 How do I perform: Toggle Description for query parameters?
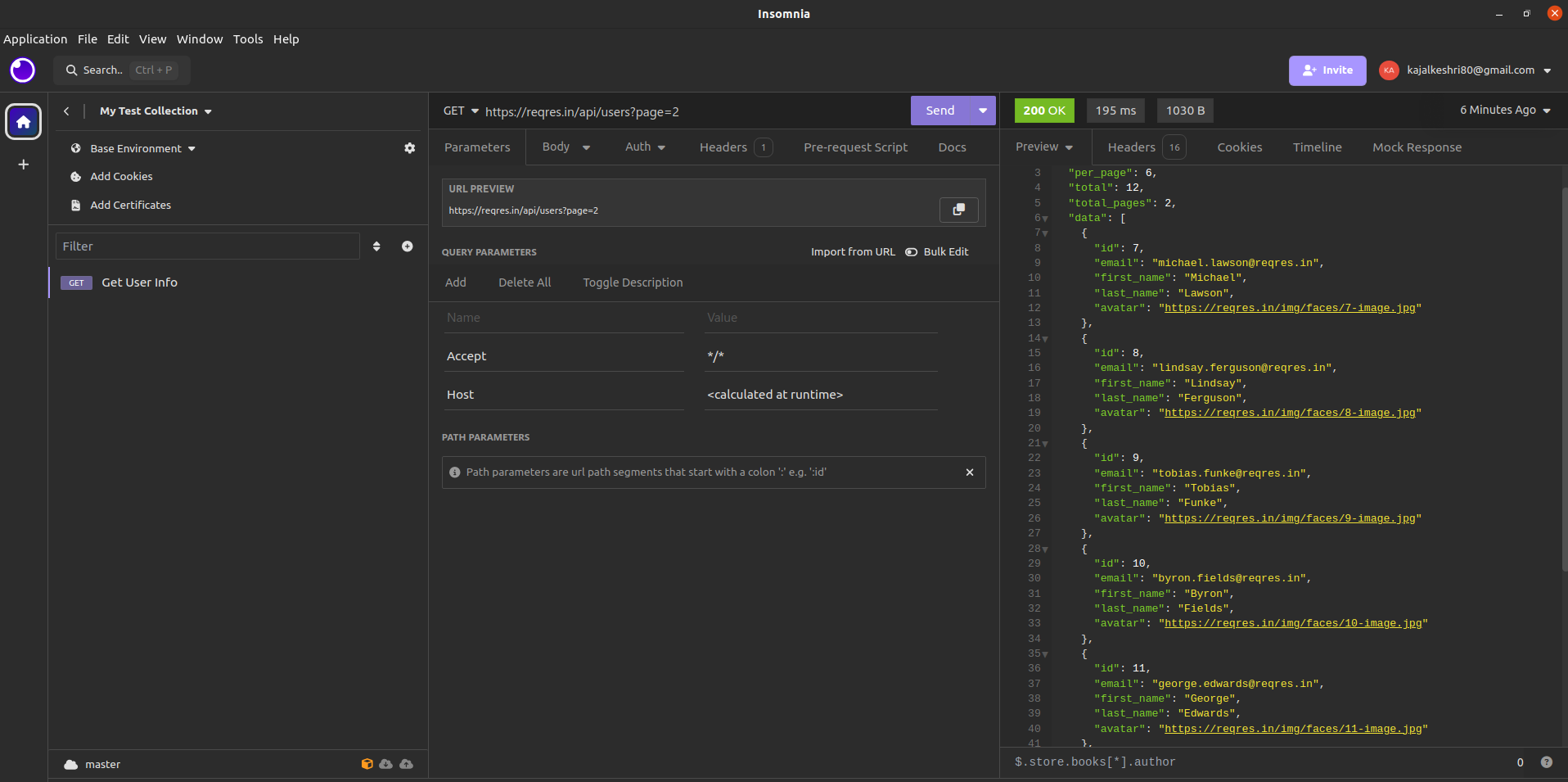pos(632,283)
